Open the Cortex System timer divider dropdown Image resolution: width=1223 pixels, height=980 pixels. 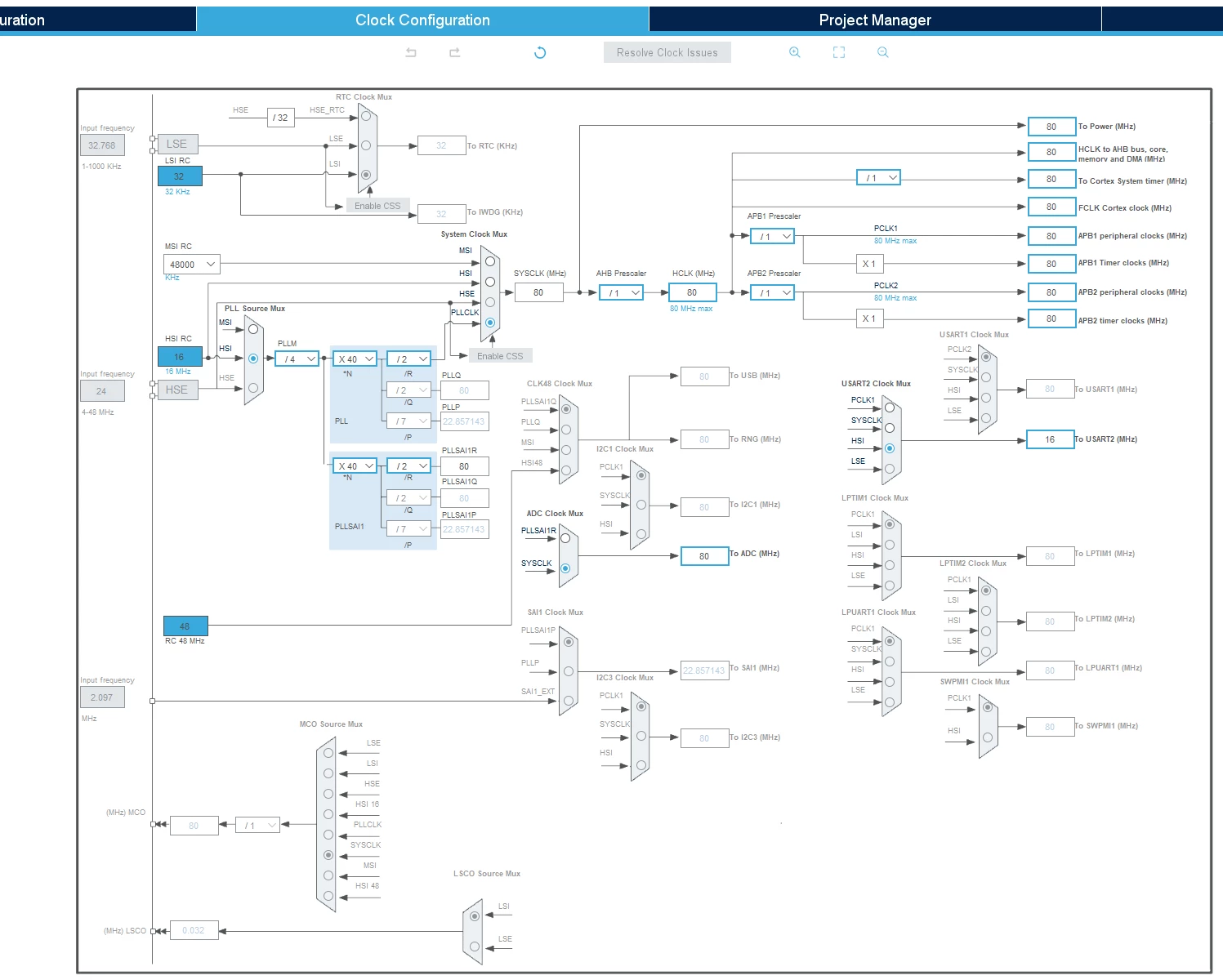878,178
